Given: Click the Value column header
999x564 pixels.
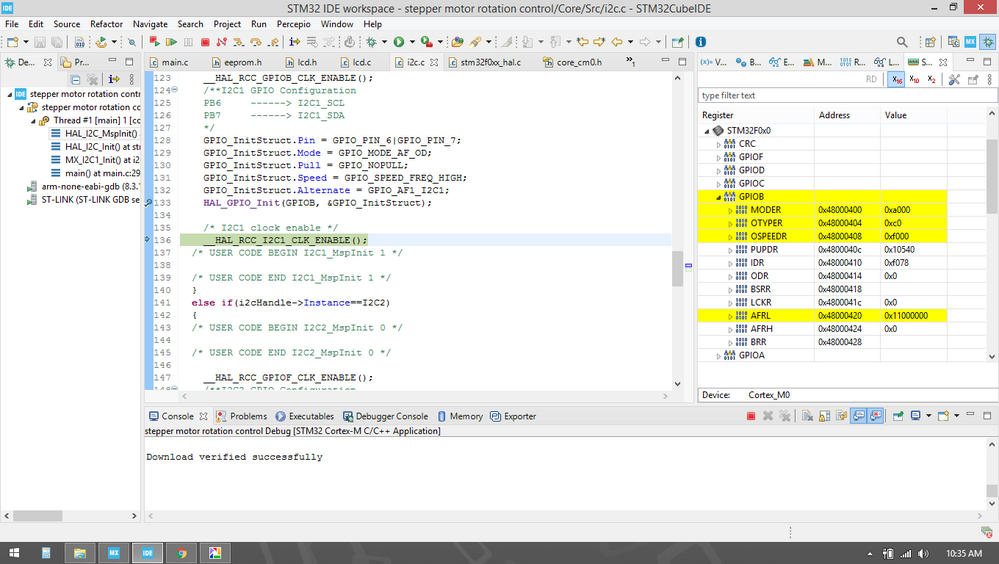Looking at the screenshot, I should click(x=895, y=115).
